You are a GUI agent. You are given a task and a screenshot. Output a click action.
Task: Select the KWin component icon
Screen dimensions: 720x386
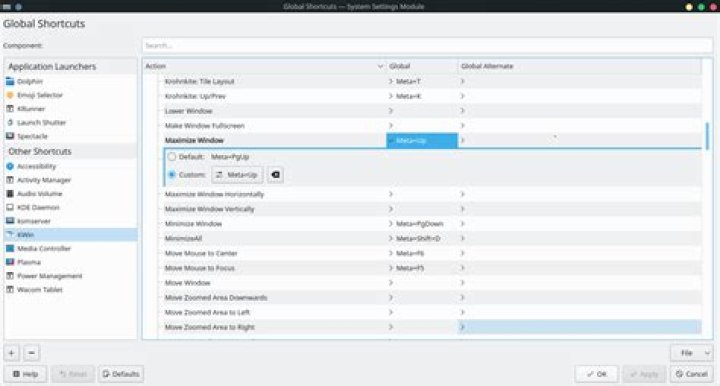pos(10,235)
